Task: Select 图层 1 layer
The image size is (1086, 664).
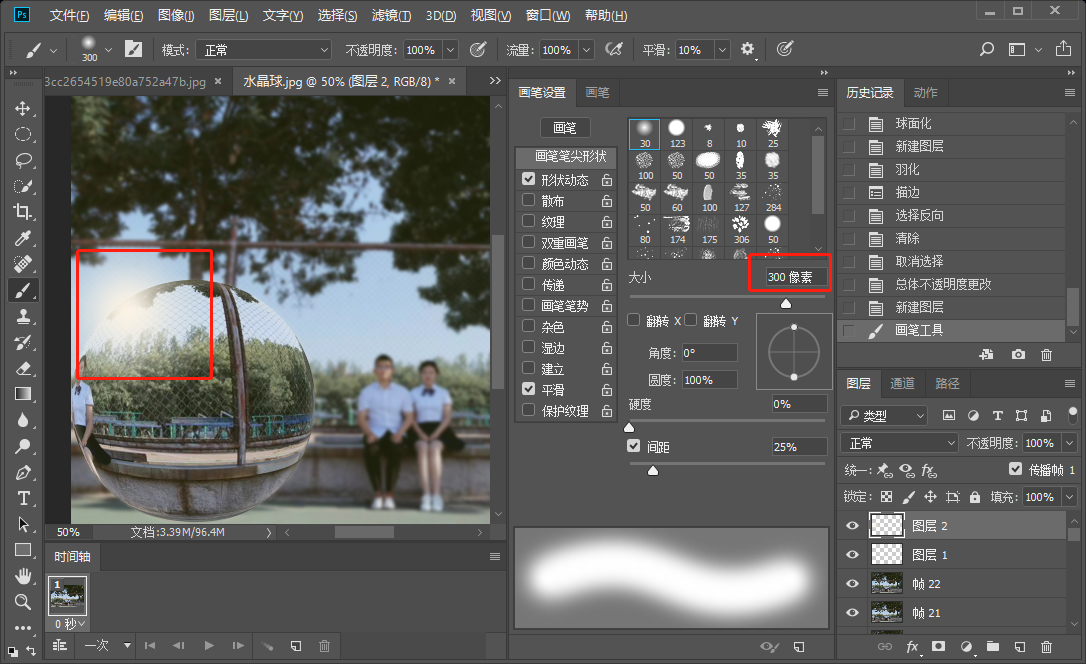Action: point(951,555)
